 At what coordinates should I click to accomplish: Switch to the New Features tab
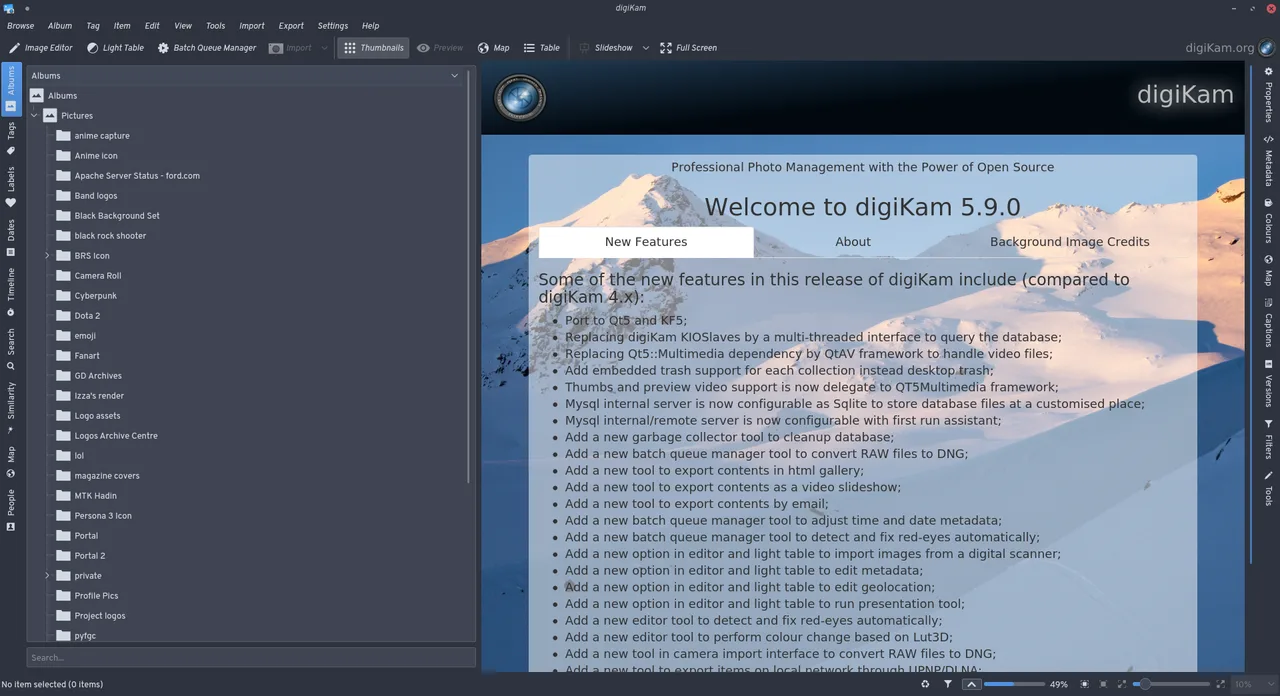(x=646, y=242)
